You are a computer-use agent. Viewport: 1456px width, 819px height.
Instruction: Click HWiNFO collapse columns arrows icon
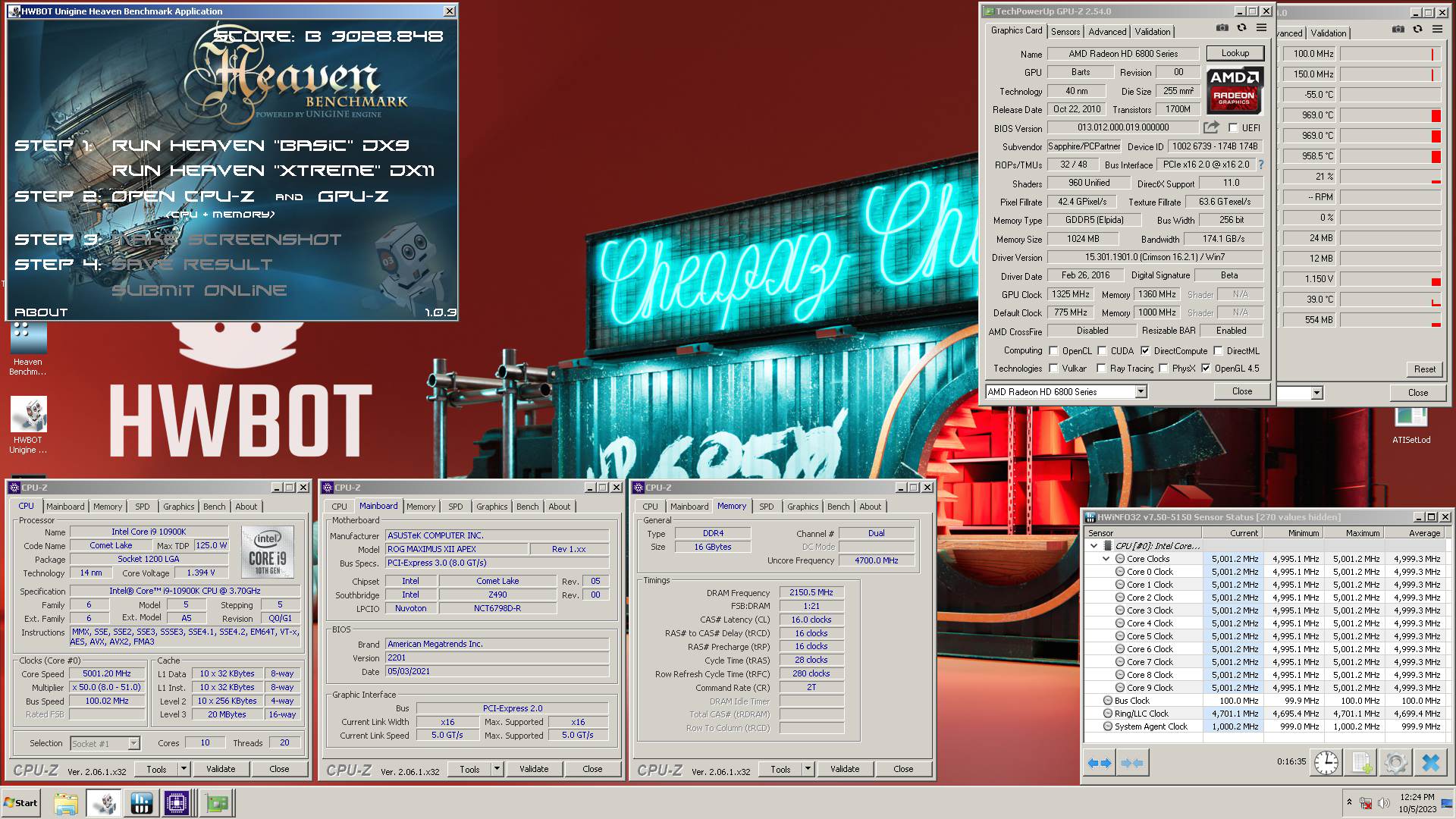[x=1132, y=763]
